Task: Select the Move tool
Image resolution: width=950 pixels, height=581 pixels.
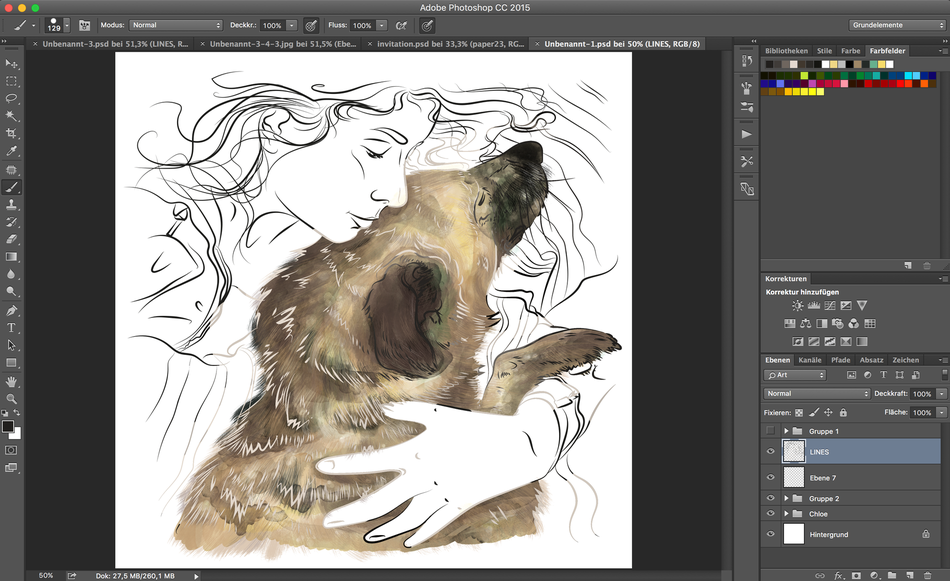Action: click(11, 64)
